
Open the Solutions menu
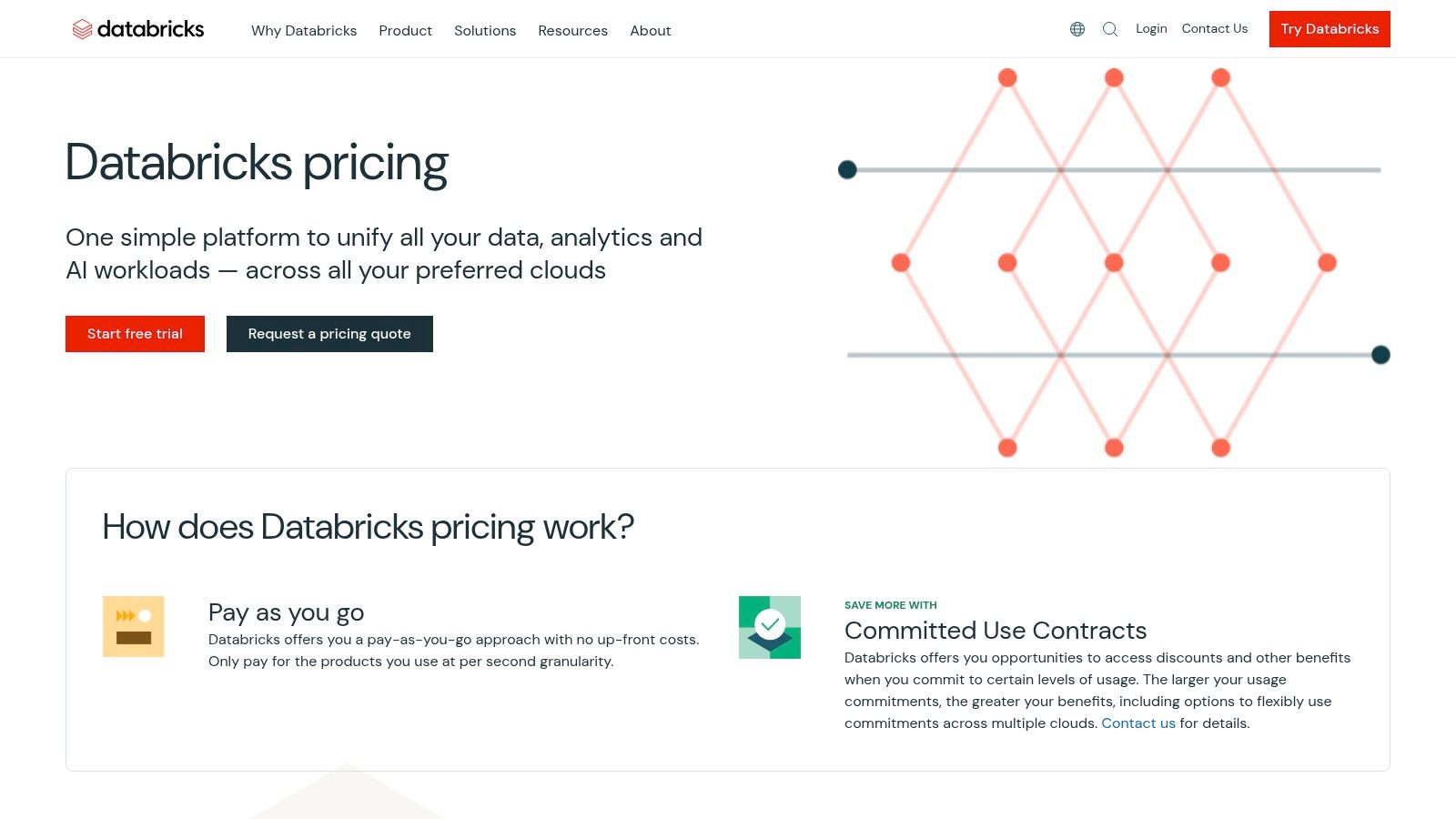485,30
